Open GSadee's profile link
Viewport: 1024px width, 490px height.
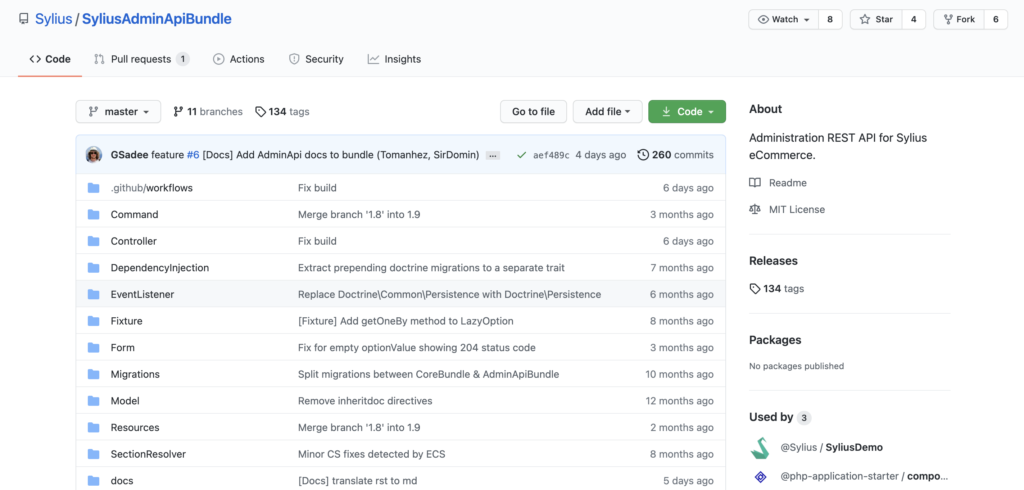(130, 155)
